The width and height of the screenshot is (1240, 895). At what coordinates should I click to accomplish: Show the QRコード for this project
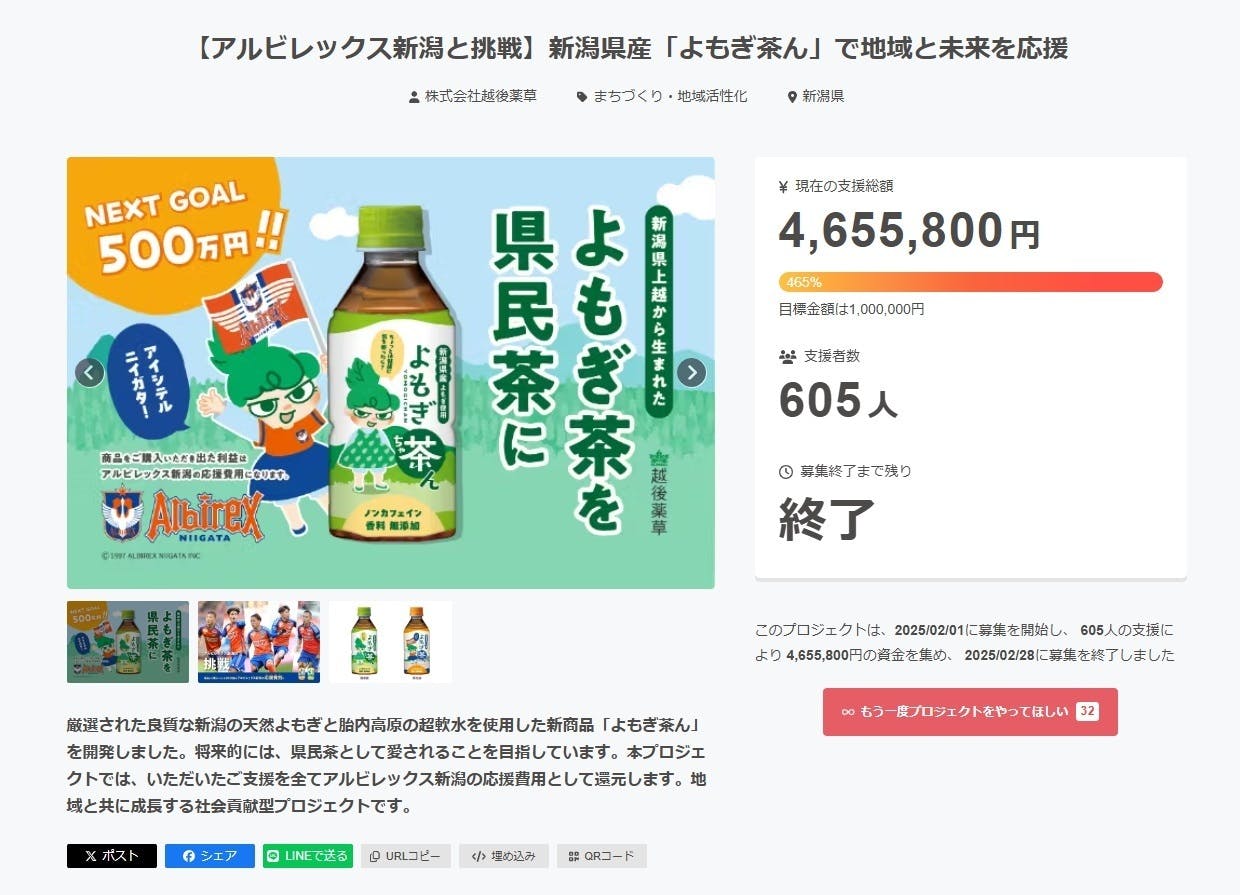(x=601, y=856)
